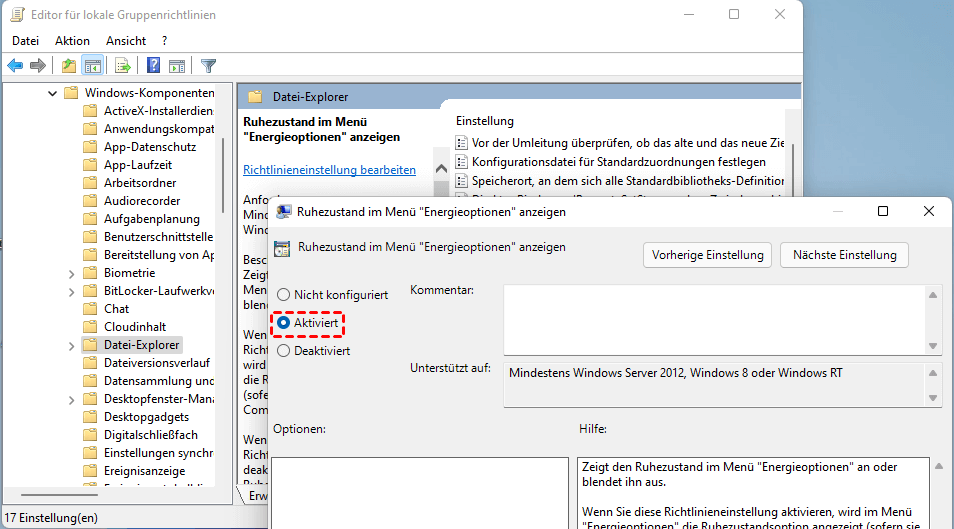The image size is (954, 529).
Task: Click folder icon next to App-Datenschutz
Action: [x=90, y=147]
